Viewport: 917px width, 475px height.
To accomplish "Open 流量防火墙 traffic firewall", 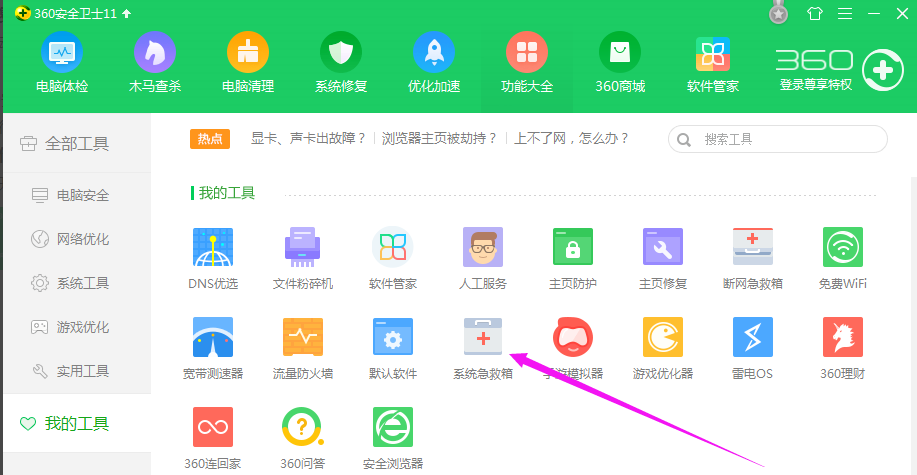I will [303, 349].
